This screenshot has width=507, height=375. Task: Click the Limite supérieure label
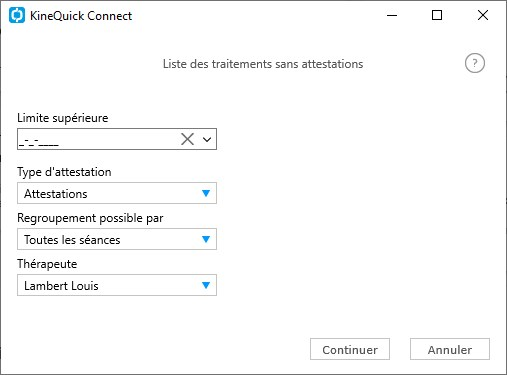[63, 118]
